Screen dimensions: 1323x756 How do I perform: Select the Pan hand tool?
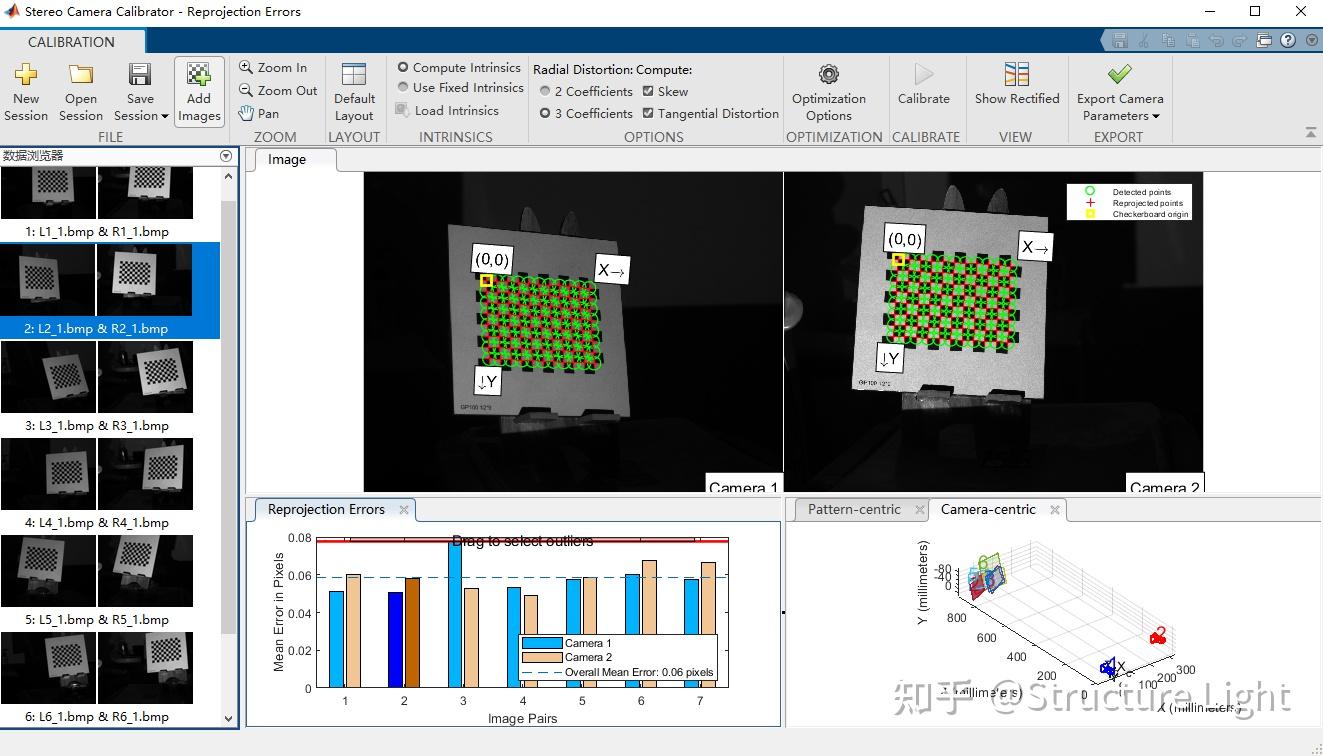point(246,113)
